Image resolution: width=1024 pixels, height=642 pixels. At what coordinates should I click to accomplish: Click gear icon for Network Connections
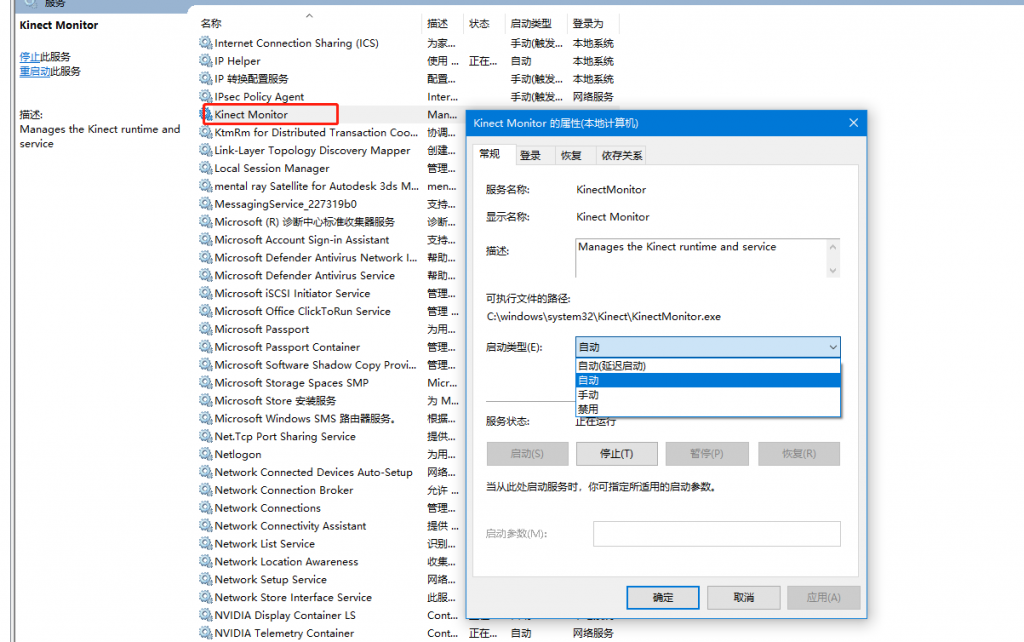point(206,508)
